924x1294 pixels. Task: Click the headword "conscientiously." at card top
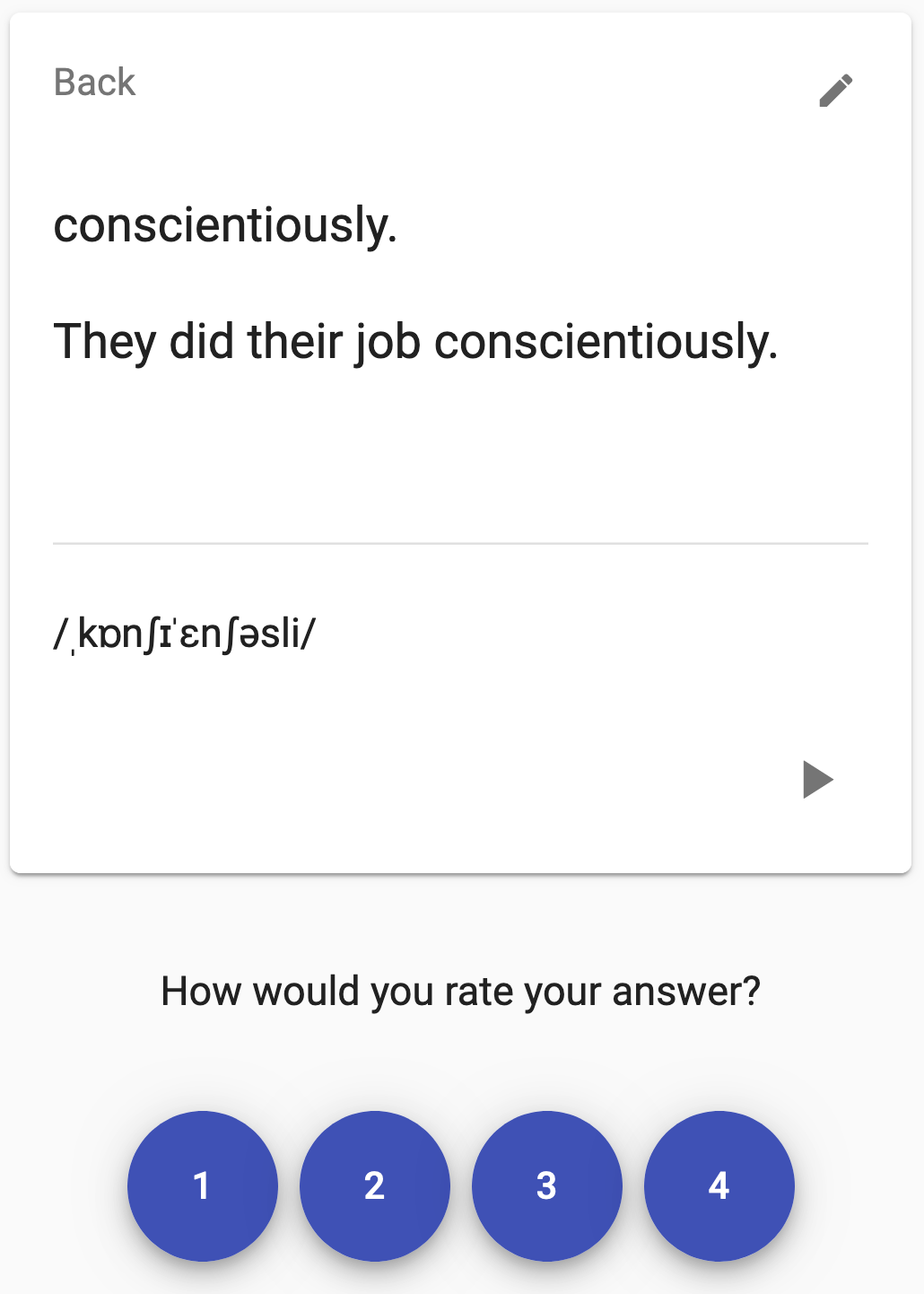coord(225,225)
